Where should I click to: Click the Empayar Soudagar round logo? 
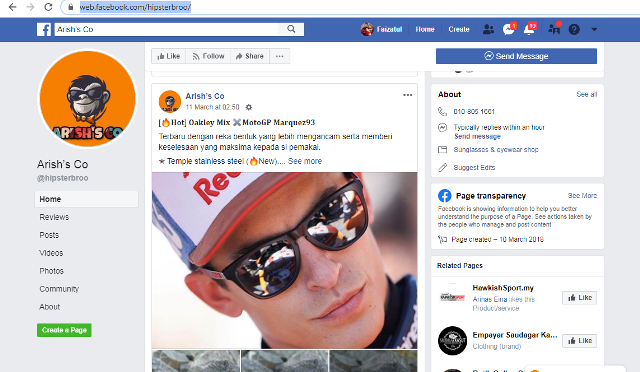[x=452, y=341]
